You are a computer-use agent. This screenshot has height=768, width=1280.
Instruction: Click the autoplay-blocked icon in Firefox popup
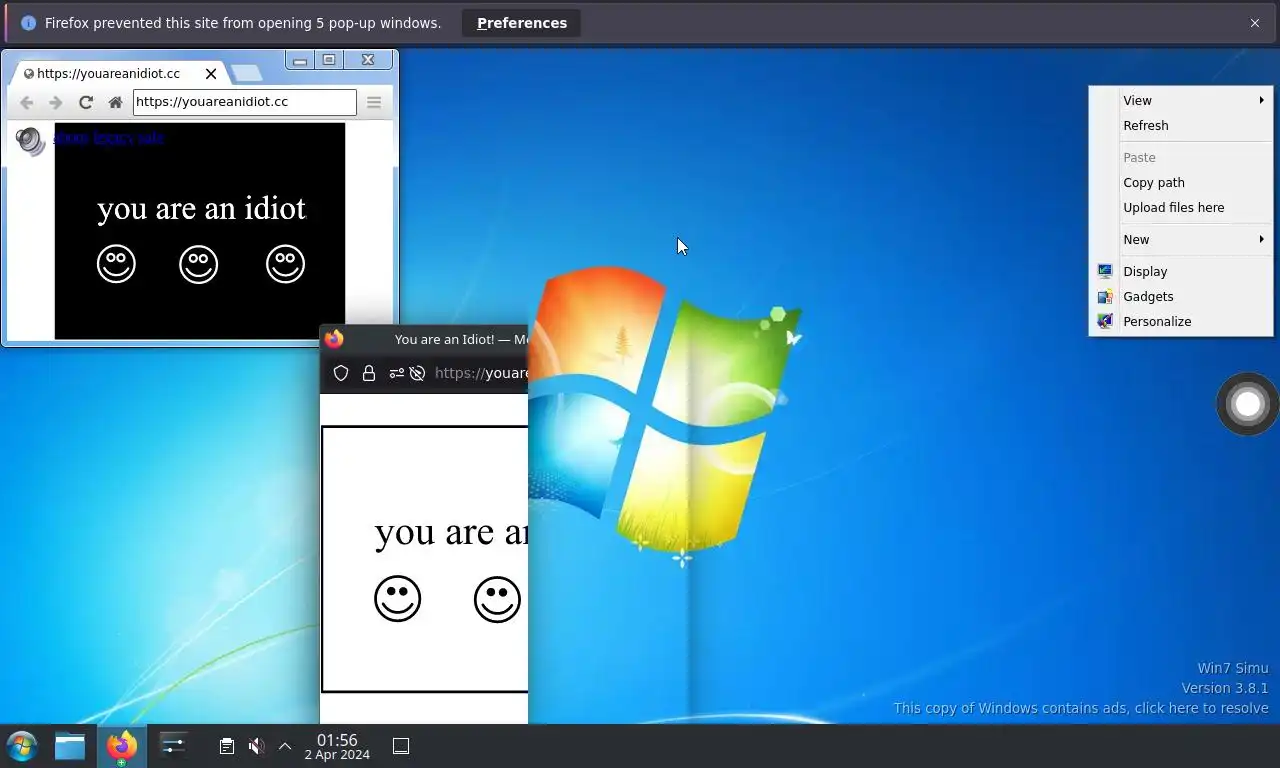pos(417,373)
